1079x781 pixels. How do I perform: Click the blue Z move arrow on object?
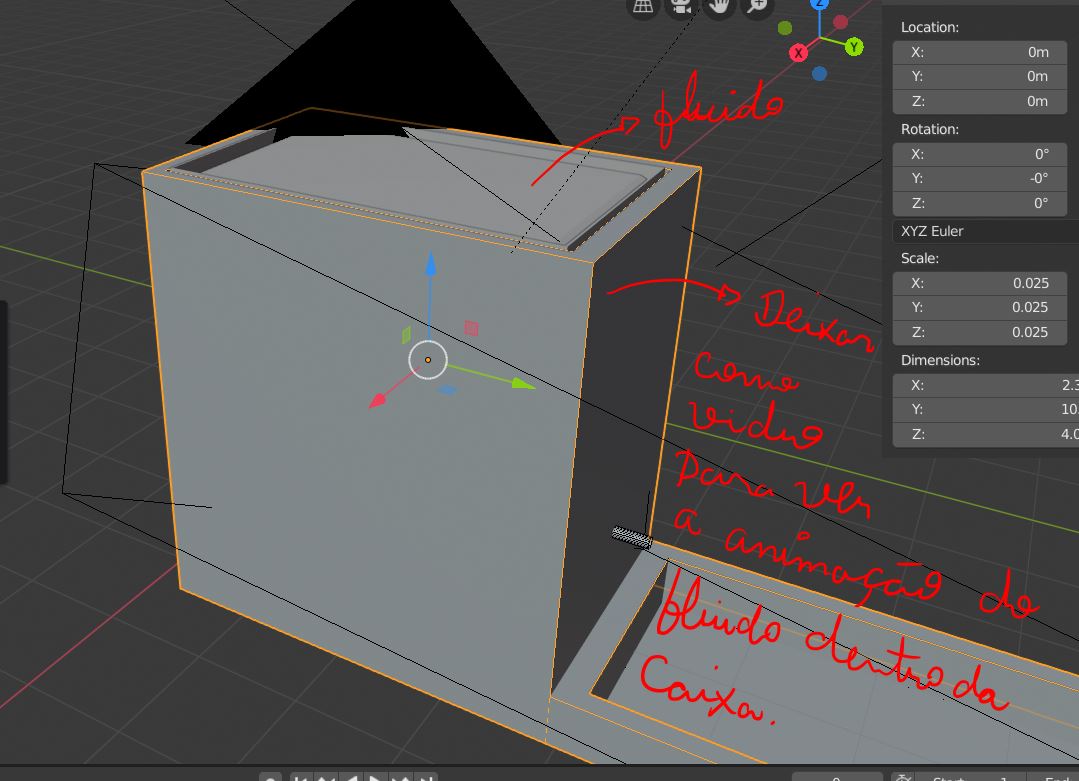pos(431,264)
